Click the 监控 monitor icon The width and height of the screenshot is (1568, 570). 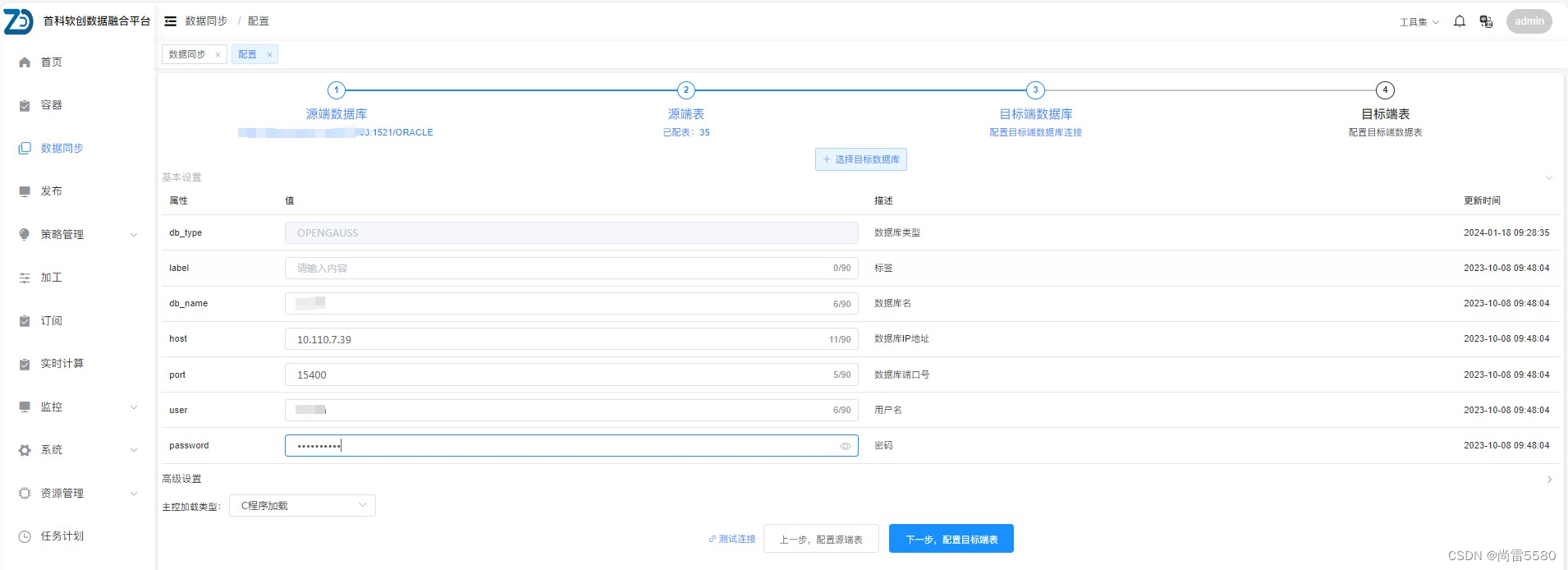coord(25,407)
